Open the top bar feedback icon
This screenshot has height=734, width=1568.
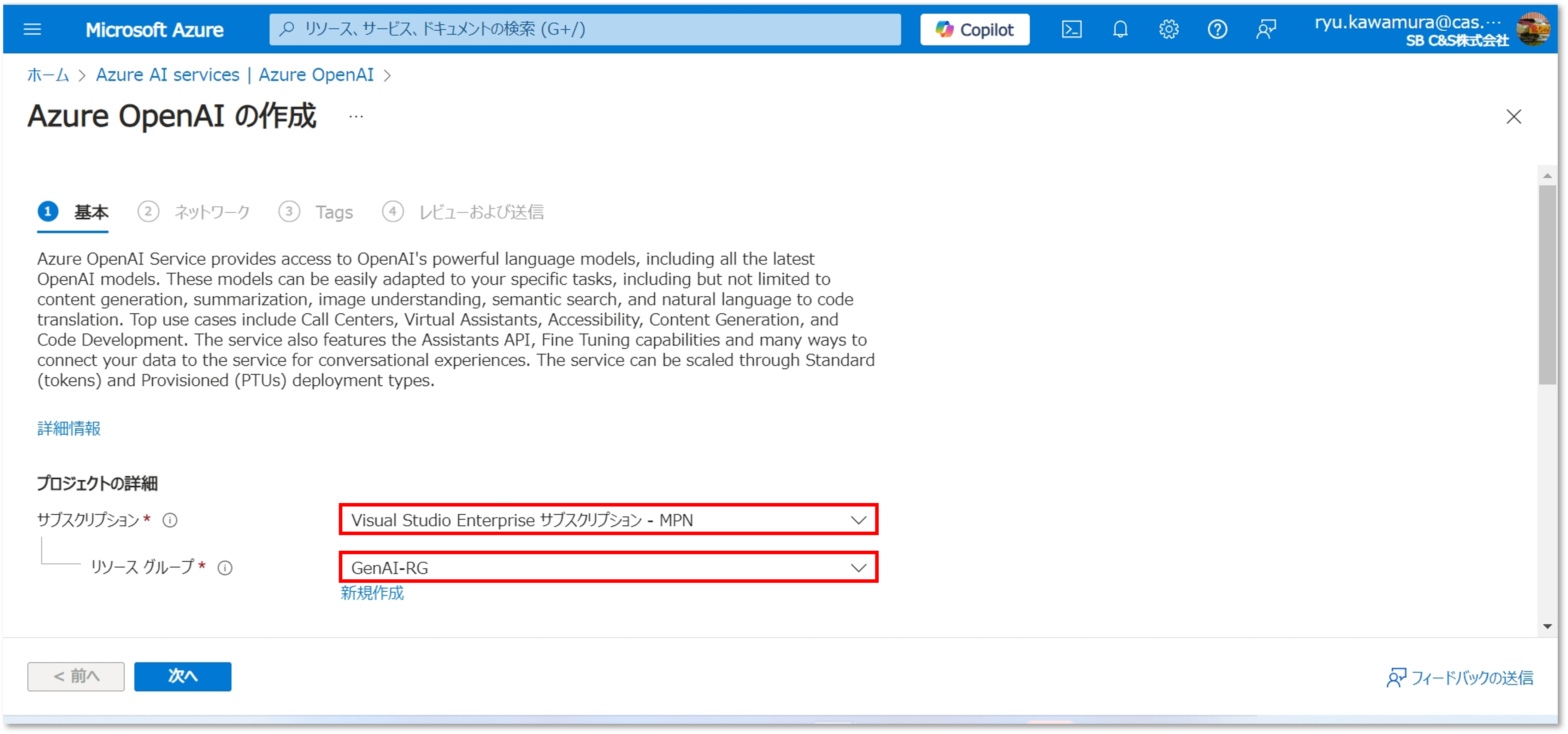click(x=1266, y=29)
